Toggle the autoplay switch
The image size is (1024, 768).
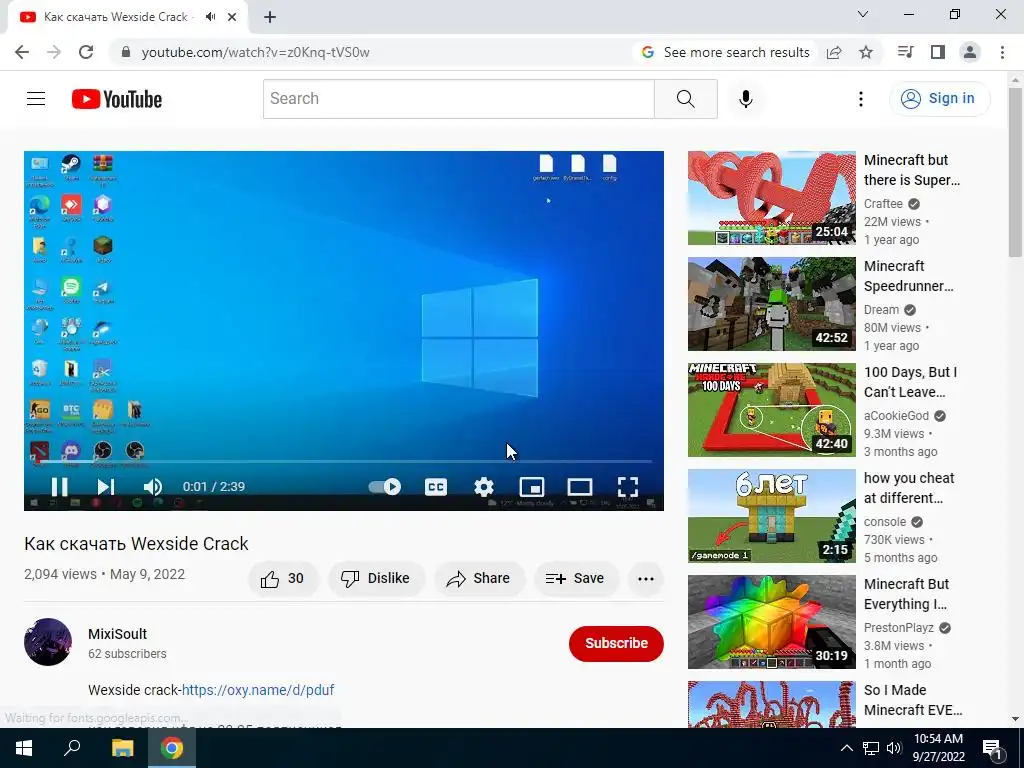coord(385,487)
